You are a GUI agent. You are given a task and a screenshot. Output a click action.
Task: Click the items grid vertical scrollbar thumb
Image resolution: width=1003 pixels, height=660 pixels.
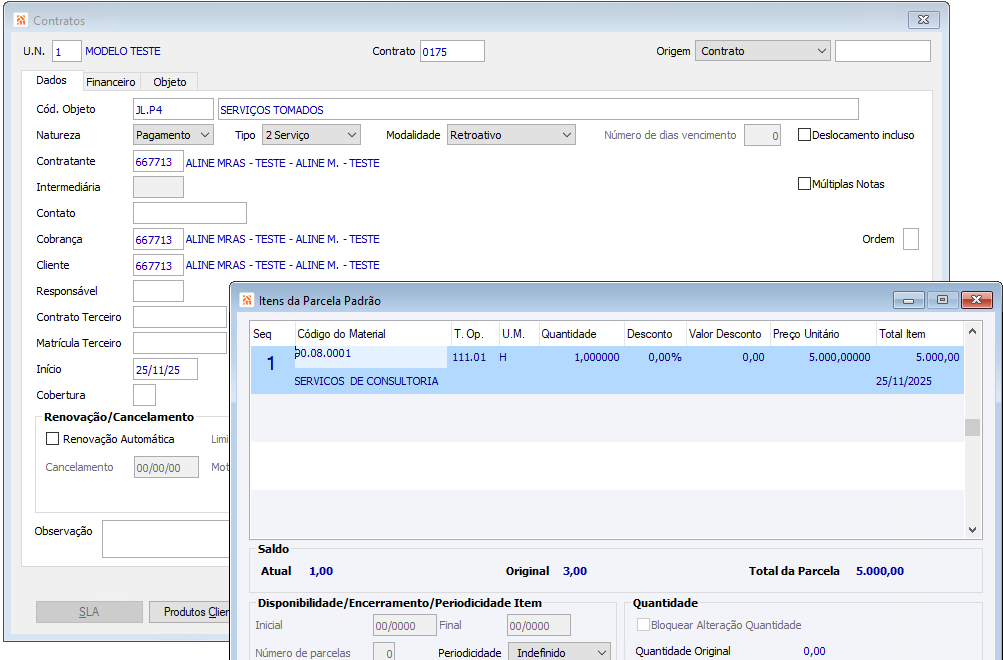click(973, 428)
